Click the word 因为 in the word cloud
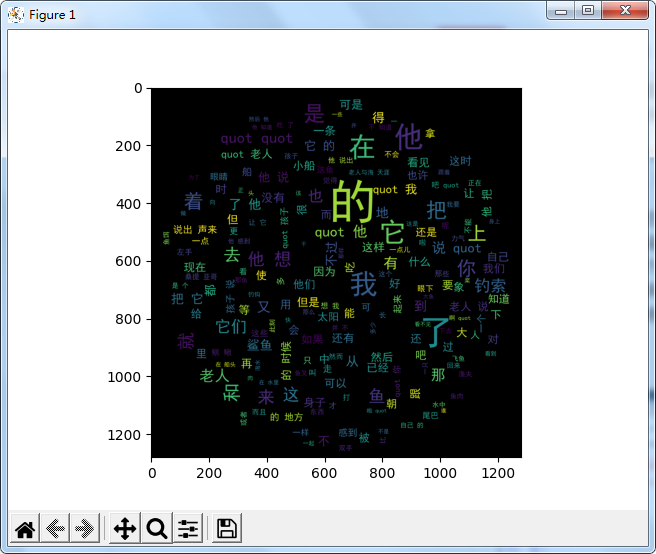The image size is (656, 554). point(324,272)
